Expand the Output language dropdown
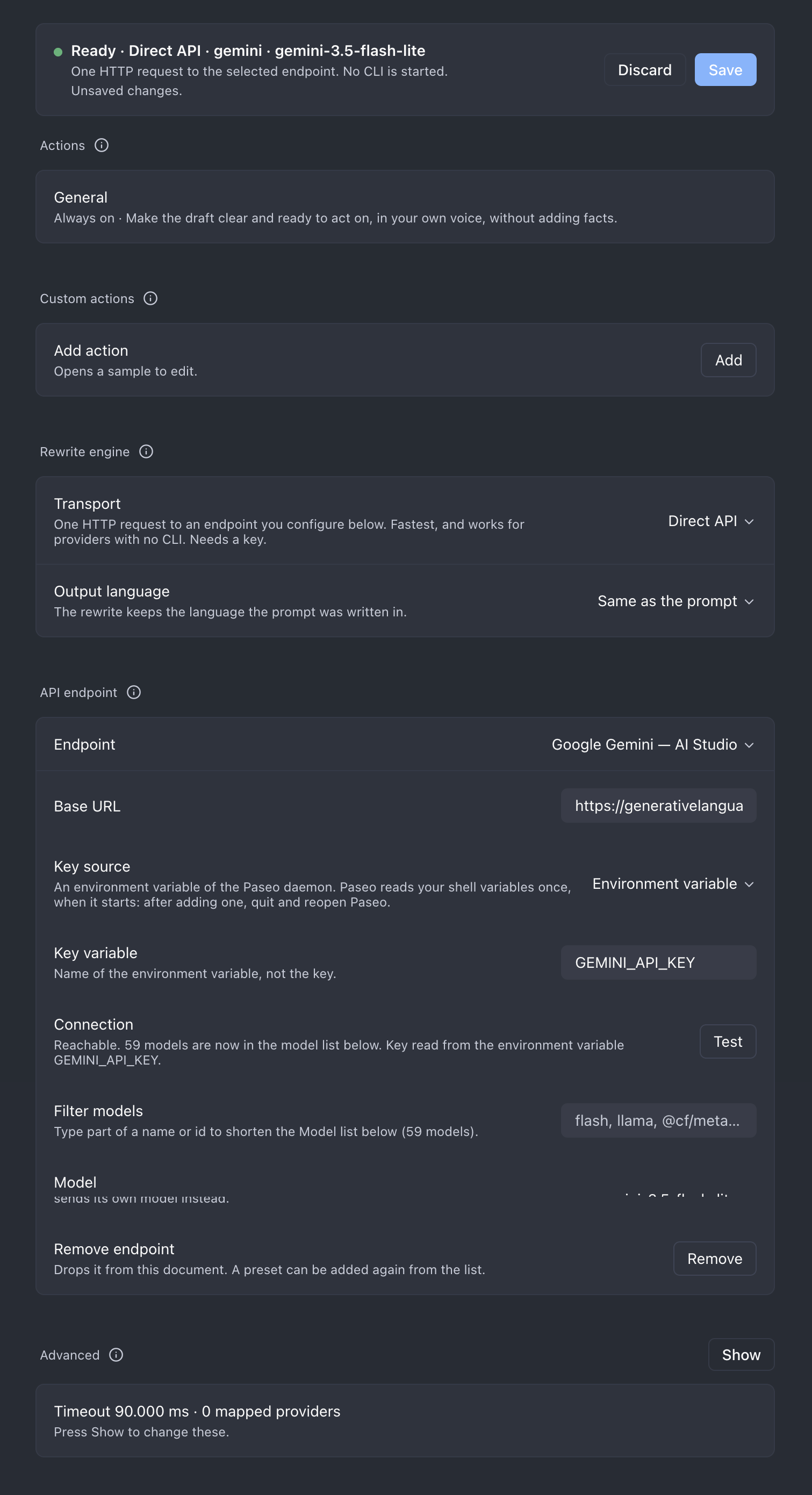 (x=676, y=601)
